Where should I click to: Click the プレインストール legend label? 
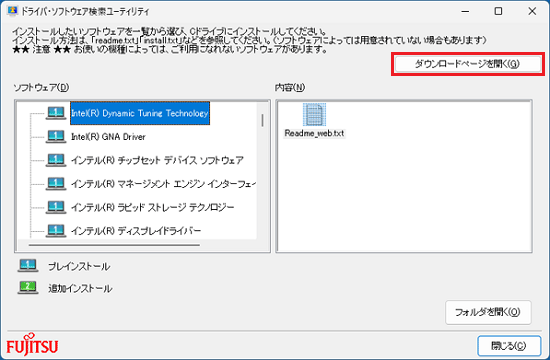point(79,267)
